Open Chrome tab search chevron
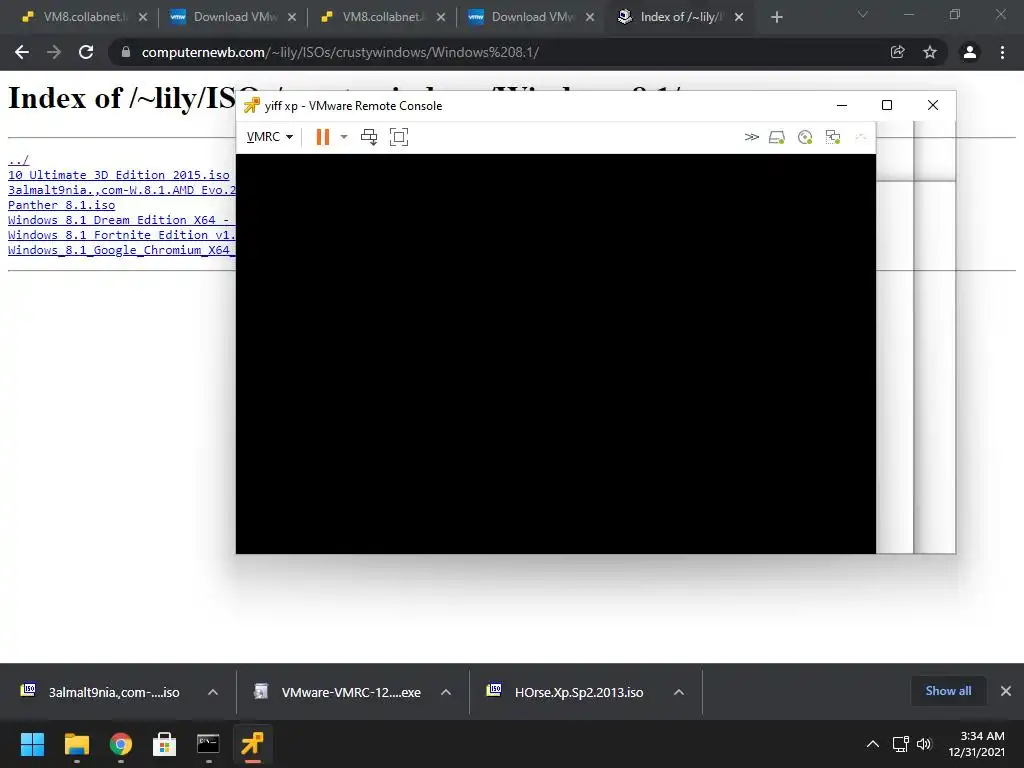Screen dimensions: 1024x768 point(863,14)
